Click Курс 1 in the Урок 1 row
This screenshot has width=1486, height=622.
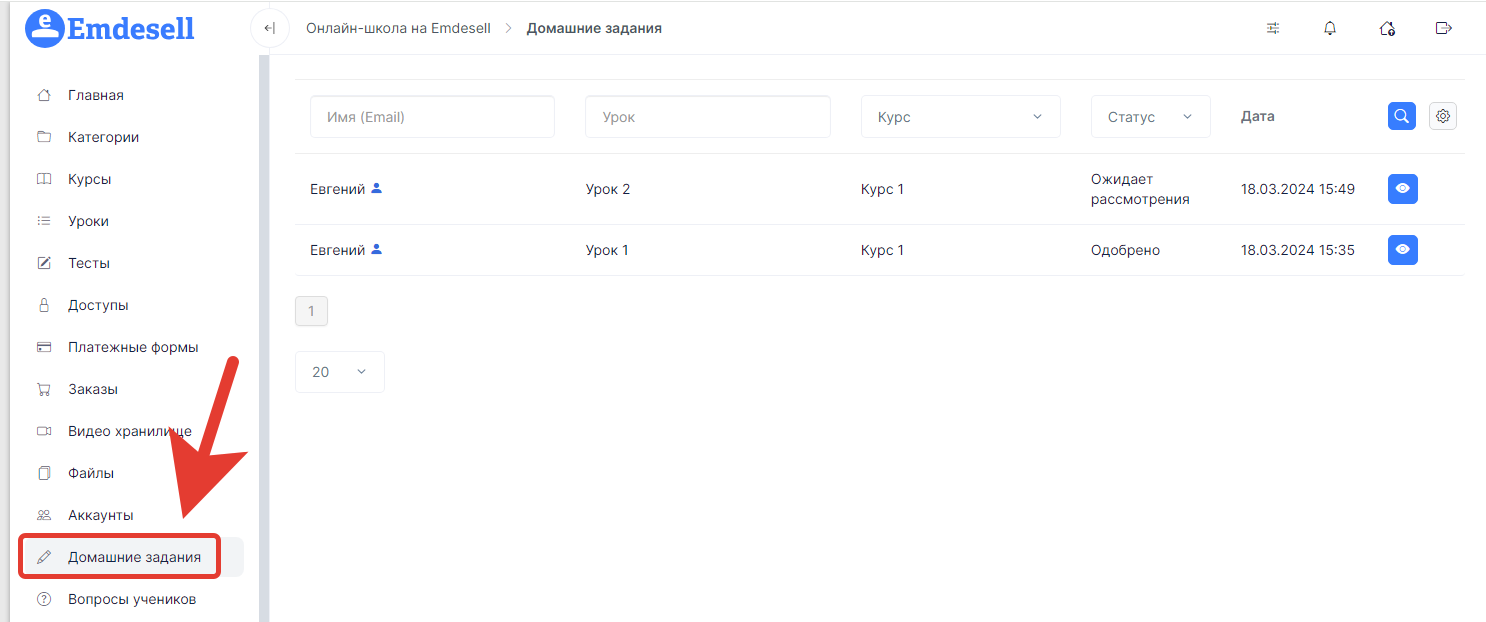(882, 250)
